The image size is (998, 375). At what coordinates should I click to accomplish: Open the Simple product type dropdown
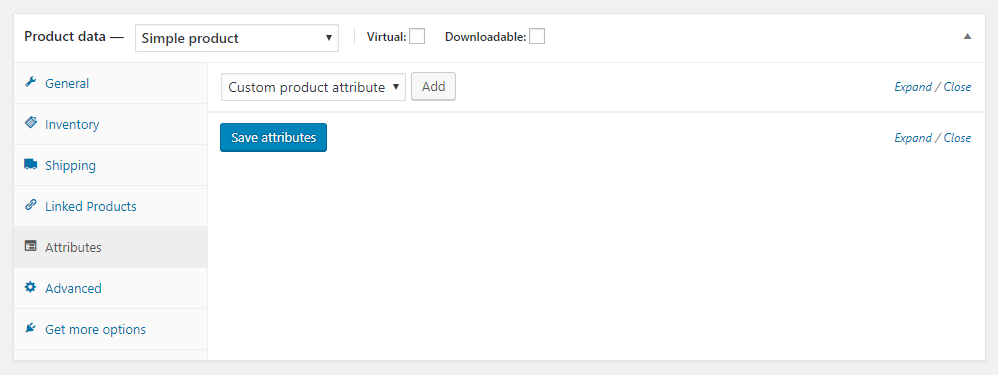click(x=237, y=38)
